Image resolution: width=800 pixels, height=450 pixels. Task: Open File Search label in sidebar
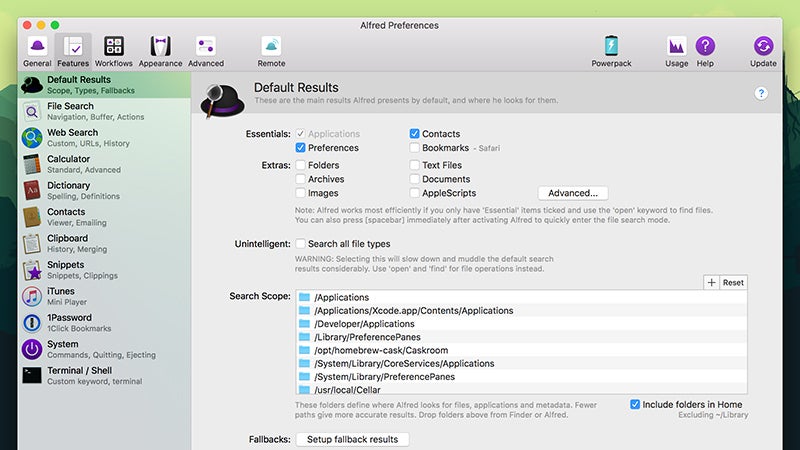(70, 106)
